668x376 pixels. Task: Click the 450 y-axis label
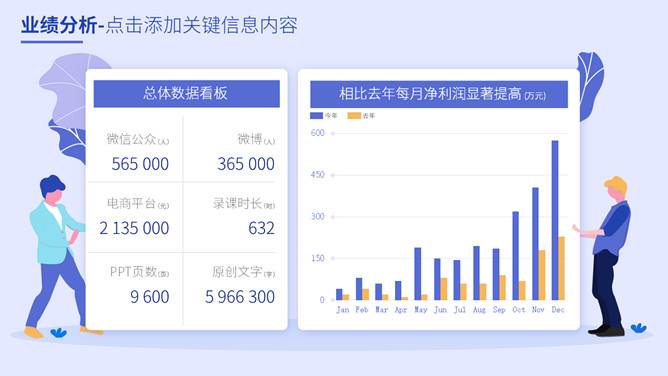[x=318, y=175]
